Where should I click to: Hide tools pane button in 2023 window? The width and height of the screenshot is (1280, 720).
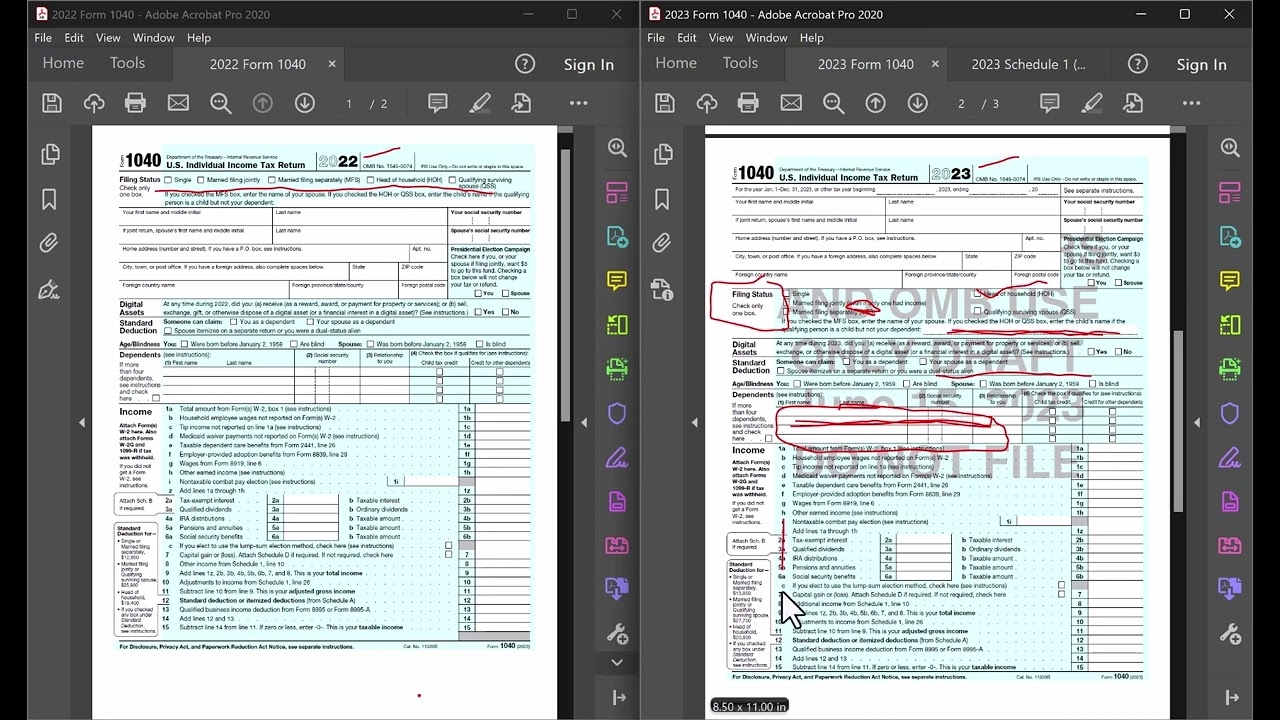pyautogui.click(x=1232, y=697)
